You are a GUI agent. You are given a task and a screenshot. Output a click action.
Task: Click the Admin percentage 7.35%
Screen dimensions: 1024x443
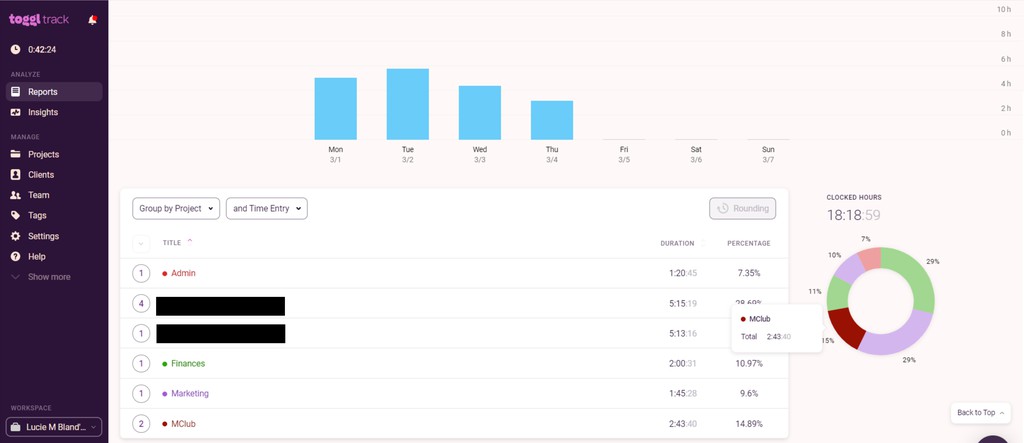pyautogui.click(x=749, y=273)
